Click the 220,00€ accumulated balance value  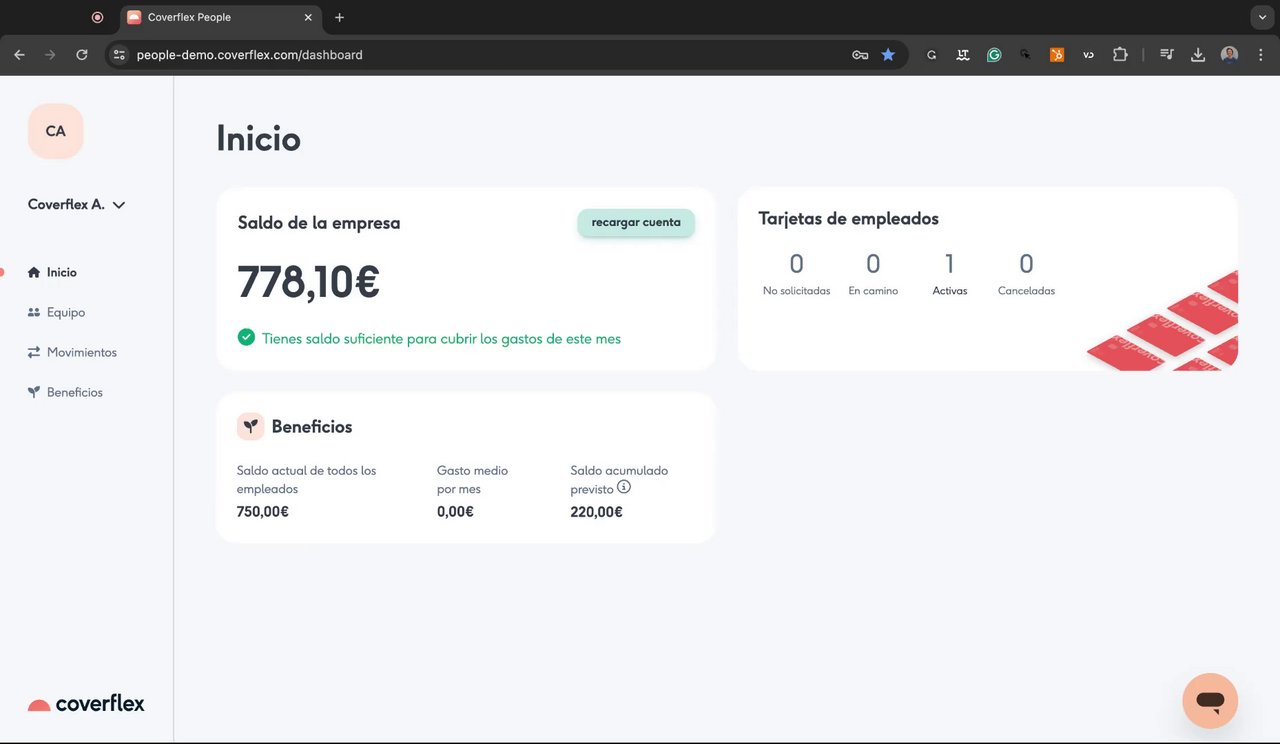click(x=596, y=512)
